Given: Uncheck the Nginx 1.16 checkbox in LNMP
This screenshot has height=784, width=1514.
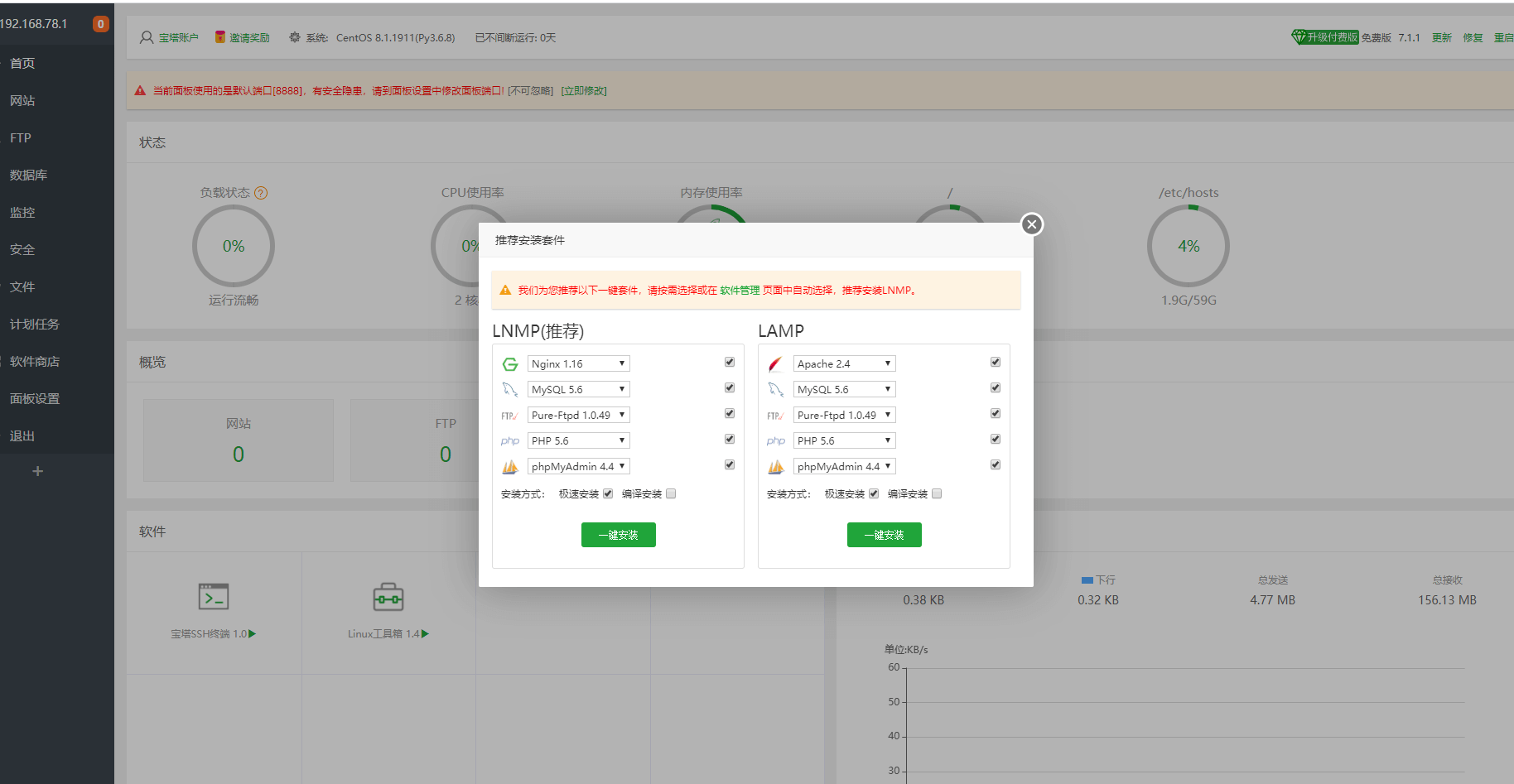Looking at the screenshot, I should [x=730, y=362].
